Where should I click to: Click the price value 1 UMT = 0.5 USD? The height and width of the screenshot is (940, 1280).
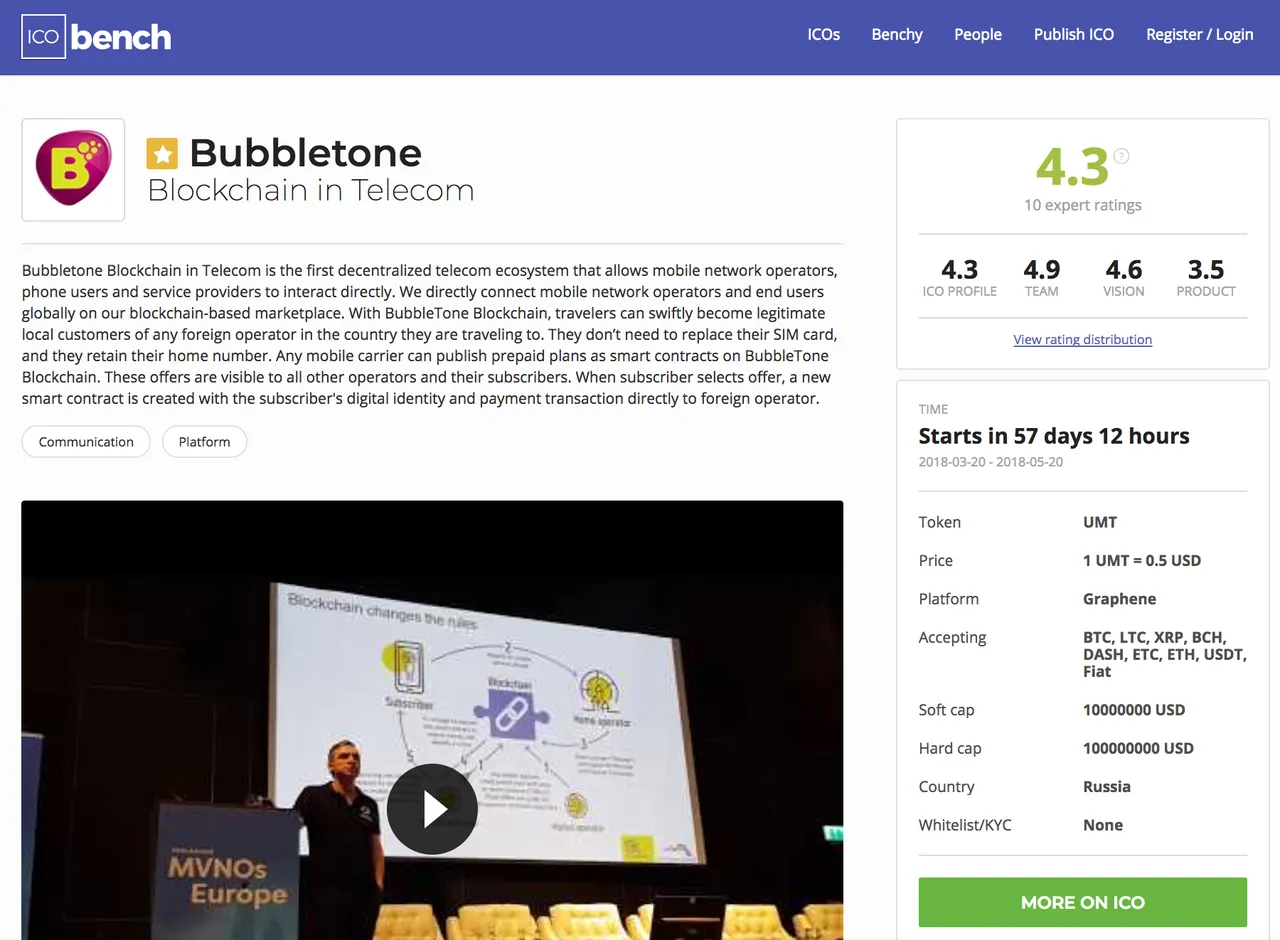1142,560
